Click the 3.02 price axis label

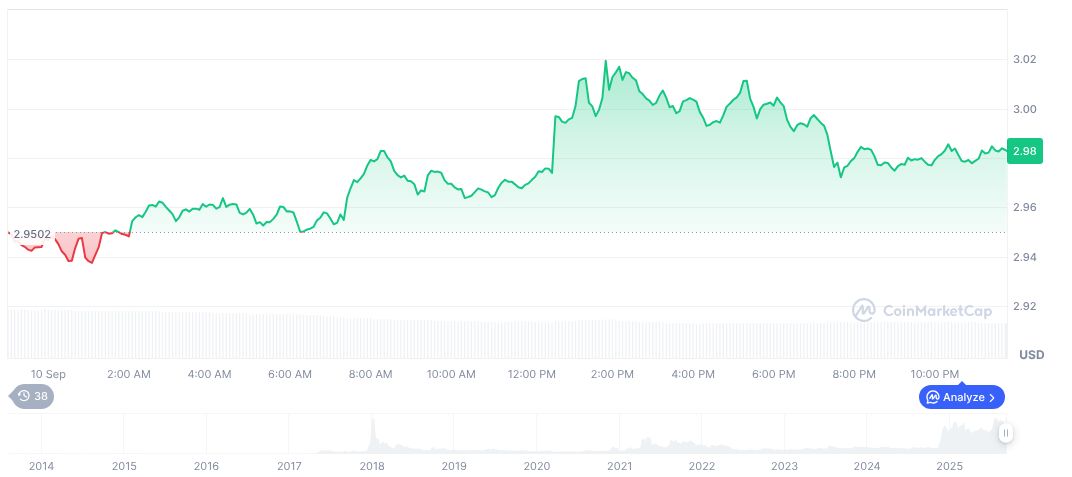coord(1024,60)
